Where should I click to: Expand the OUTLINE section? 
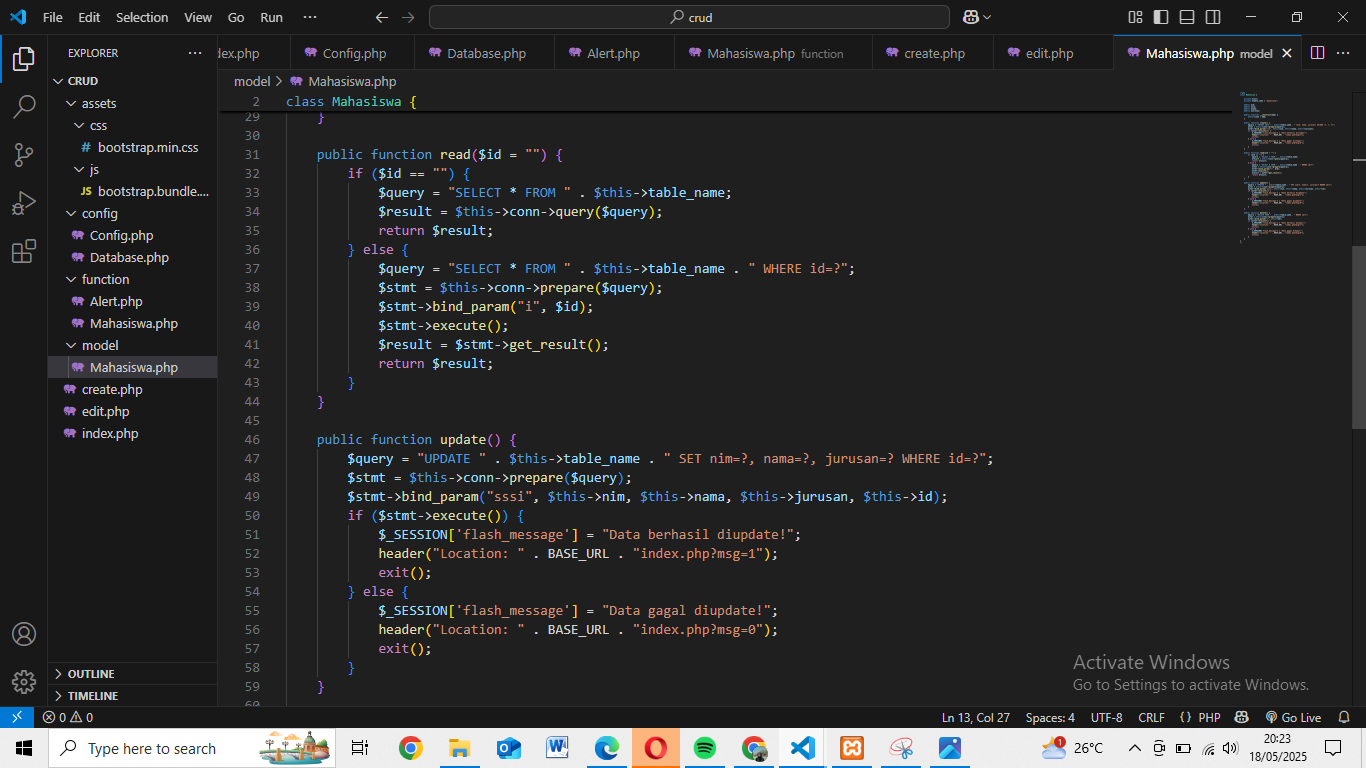[x=90, y=673]
